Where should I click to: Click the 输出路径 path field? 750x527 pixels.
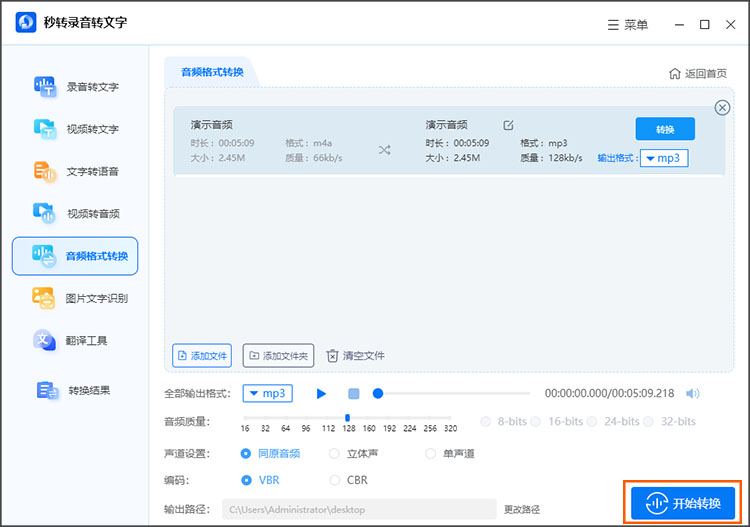[359, 509]
